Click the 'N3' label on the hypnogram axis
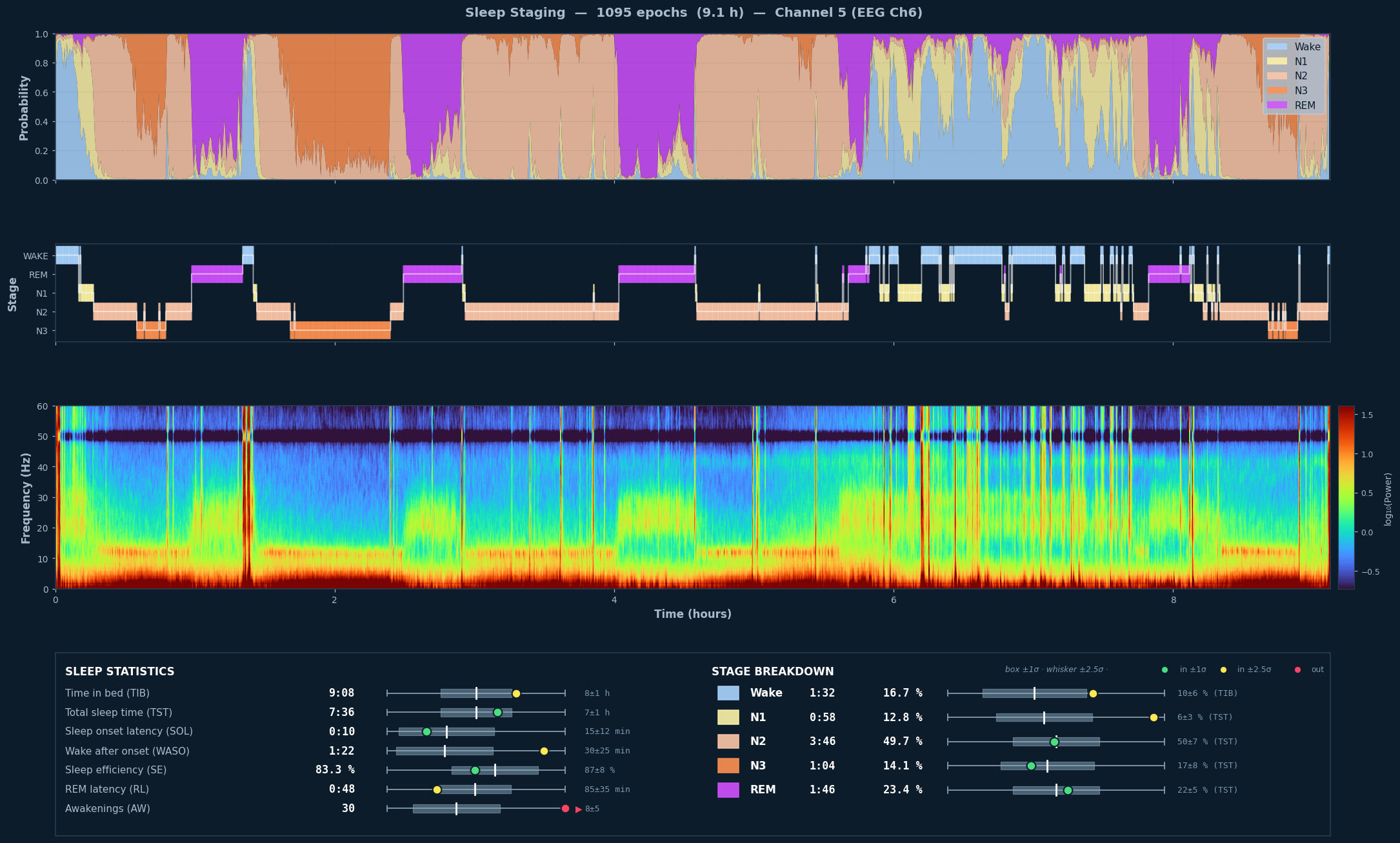The image size is (1400, 843). click(x=42, y=331)
